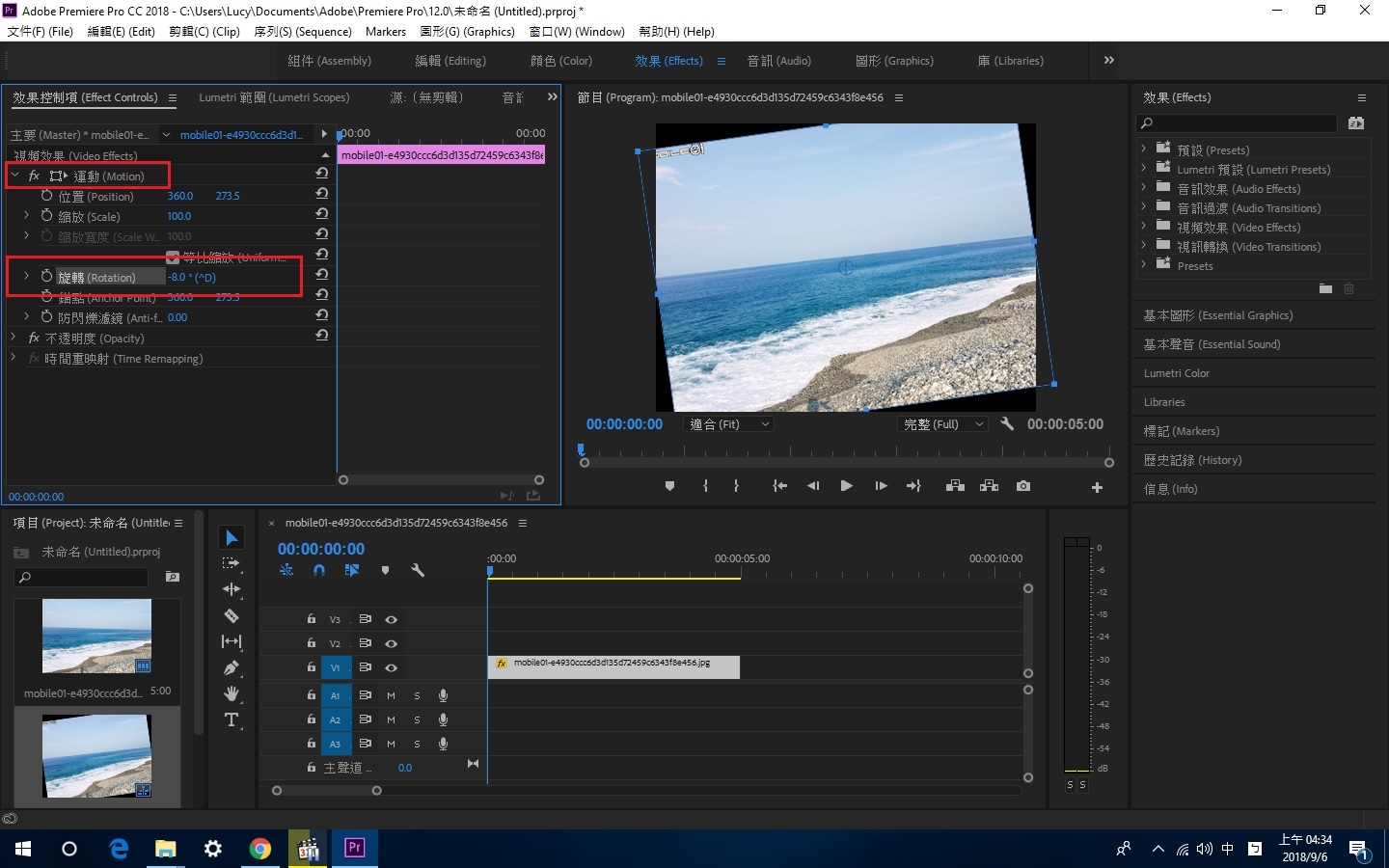This screenshot has width=1389, height=868.
Task: Select the Selection tool arrow
Action: point(231,537)
